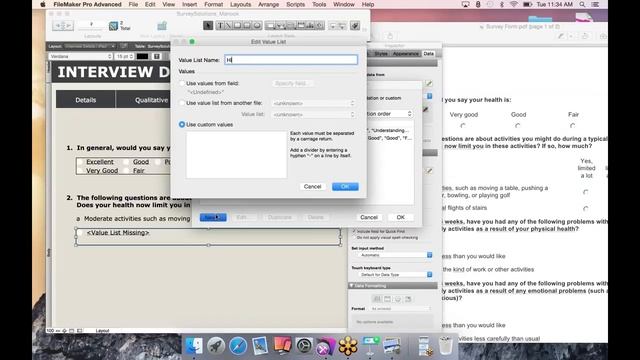Open the Verdana font dropdown
Image resolution: width=640 pixels, height=360 pixels.
tap(80, 56)
